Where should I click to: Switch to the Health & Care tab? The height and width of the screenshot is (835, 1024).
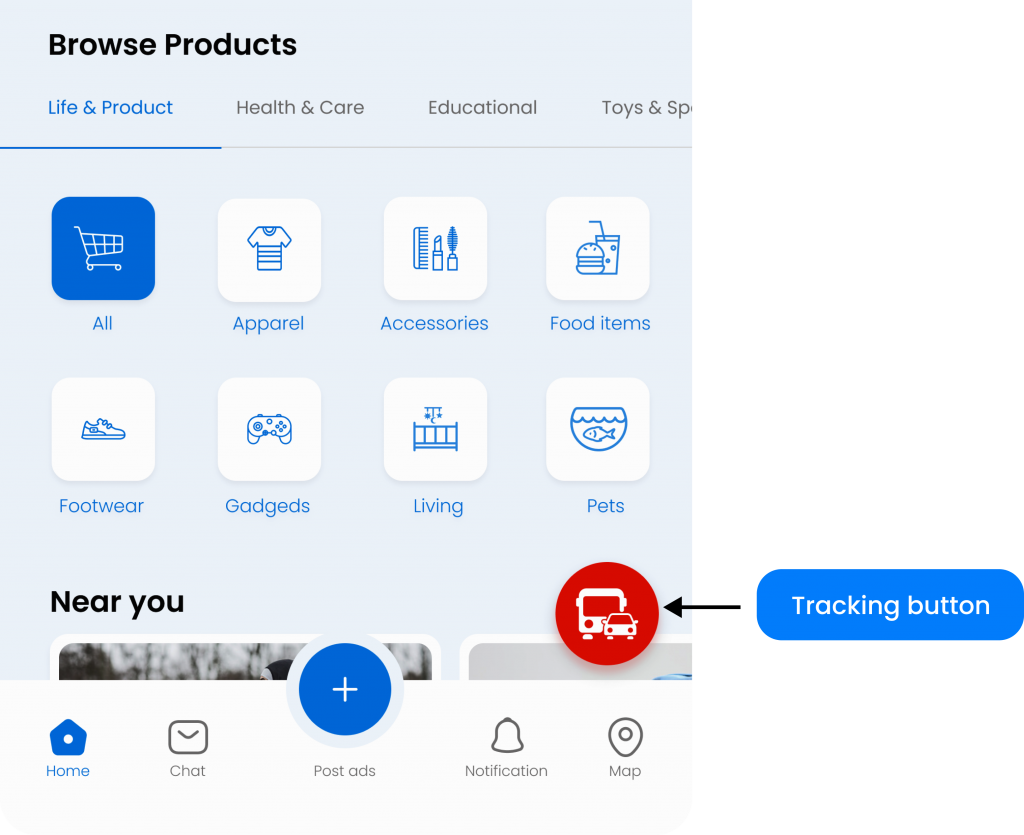tap(300, 108)
